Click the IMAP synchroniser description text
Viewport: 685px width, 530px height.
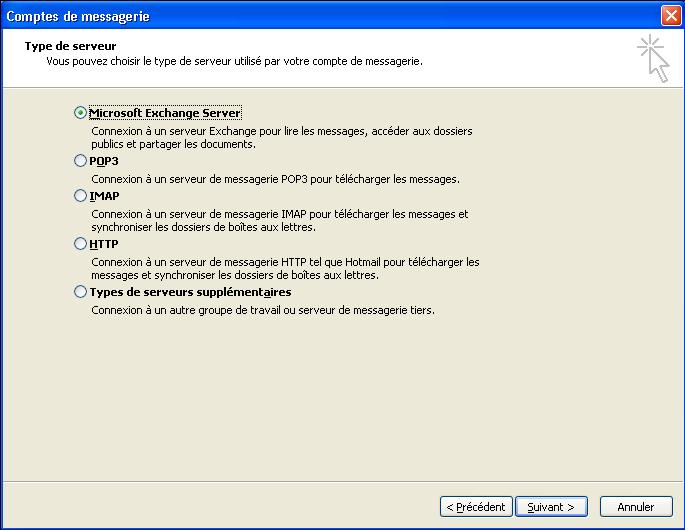(280, 220)
